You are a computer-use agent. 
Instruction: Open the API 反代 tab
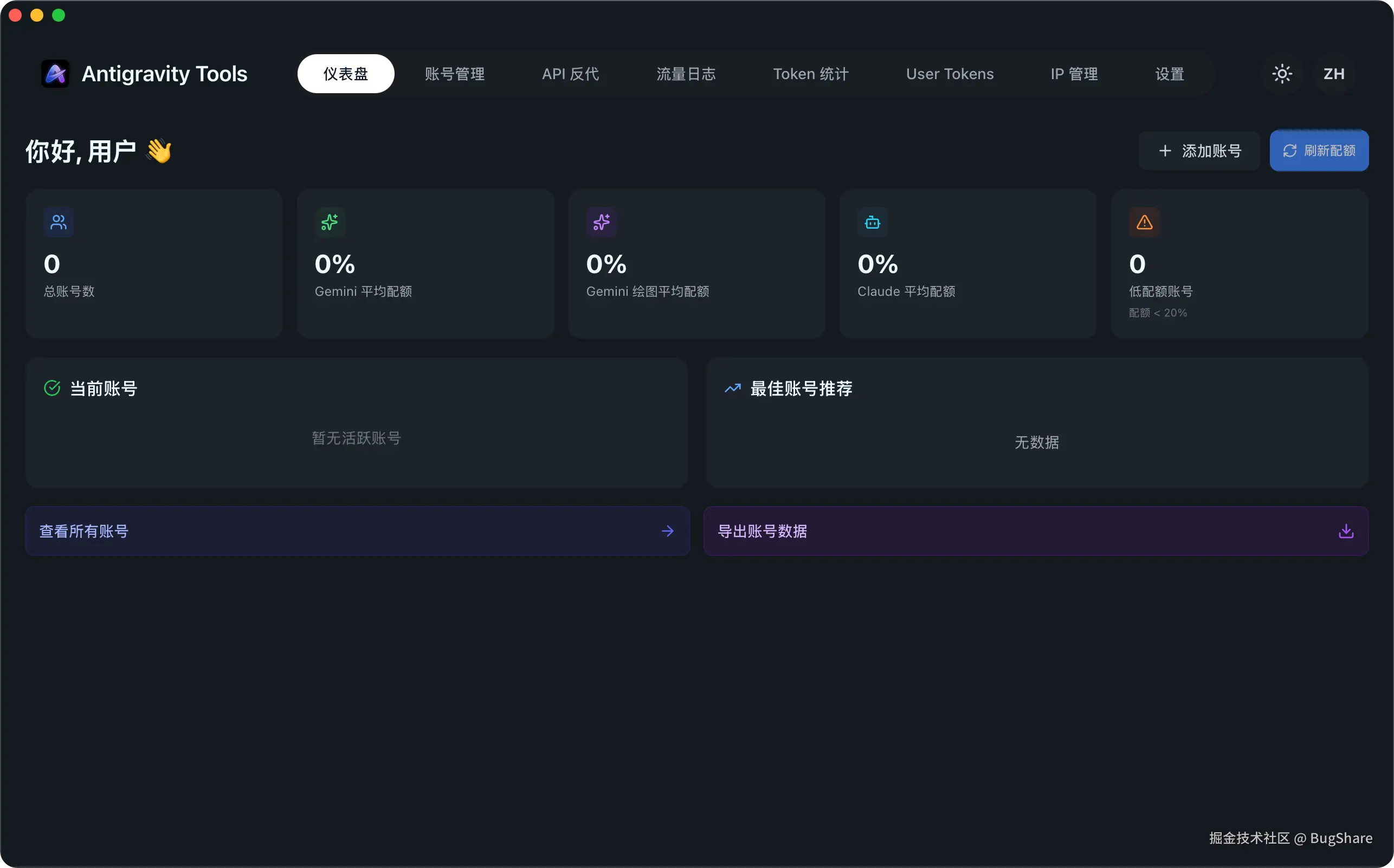570,74
